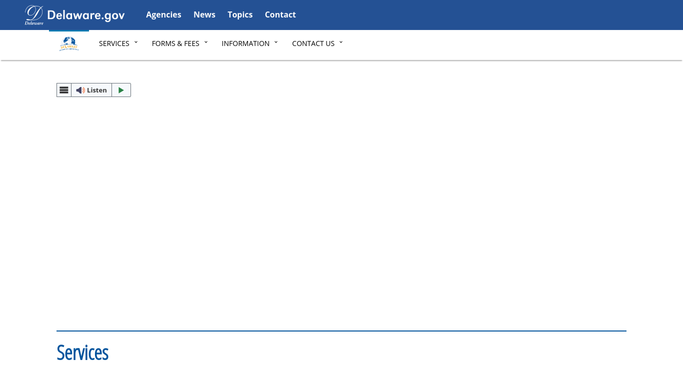Open the agency logo below the header
683x384 pixels.
[x=69, y=44]
